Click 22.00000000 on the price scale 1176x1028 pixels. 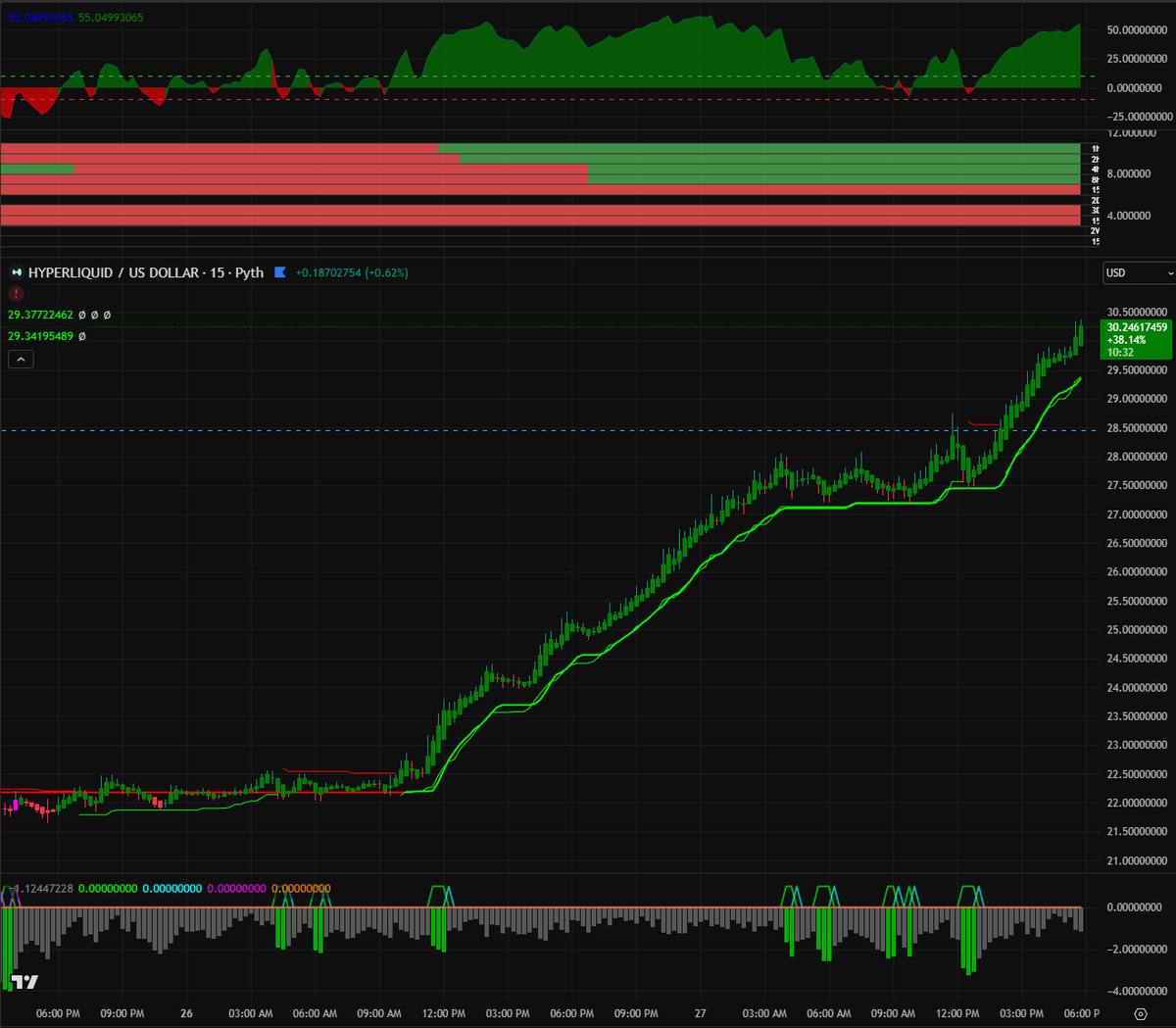1137,803
